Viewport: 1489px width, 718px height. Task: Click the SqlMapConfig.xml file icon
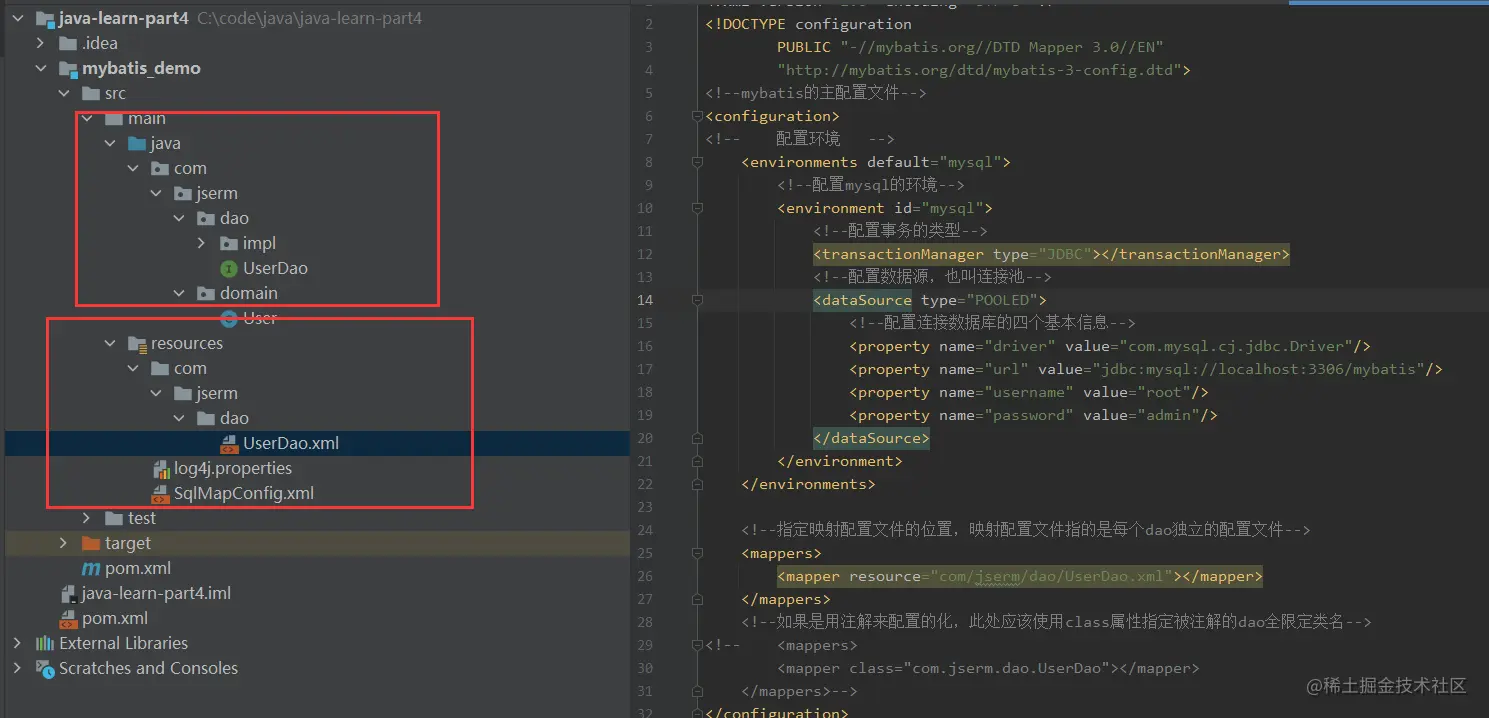(160, 493)
